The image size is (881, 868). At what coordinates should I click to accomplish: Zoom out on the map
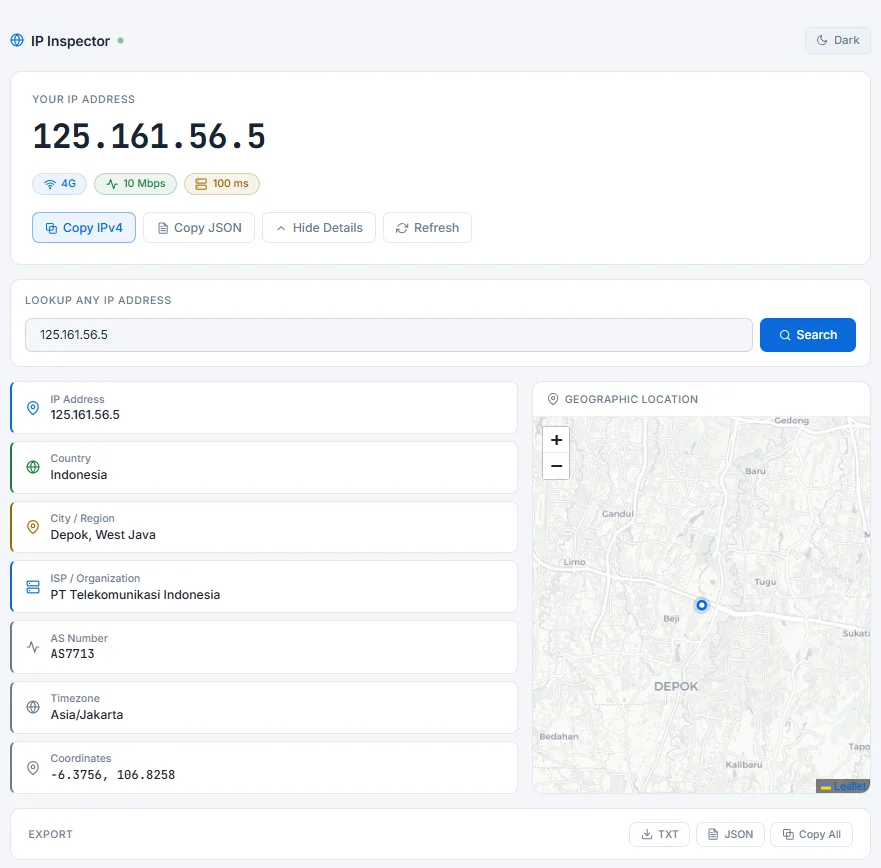click(x=556, y=466)
